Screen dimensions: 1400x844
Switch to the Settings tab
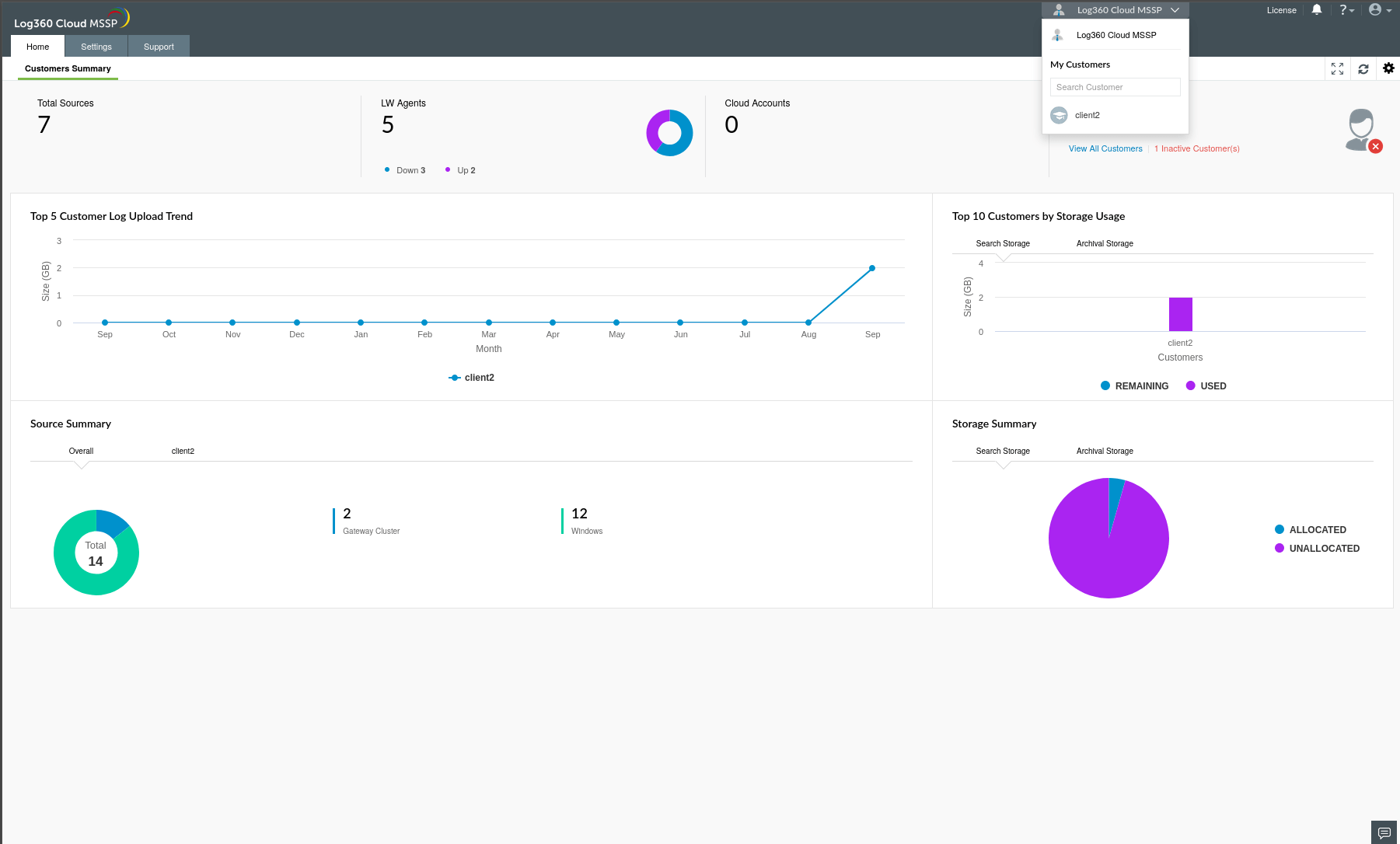(x=96, y=46)
